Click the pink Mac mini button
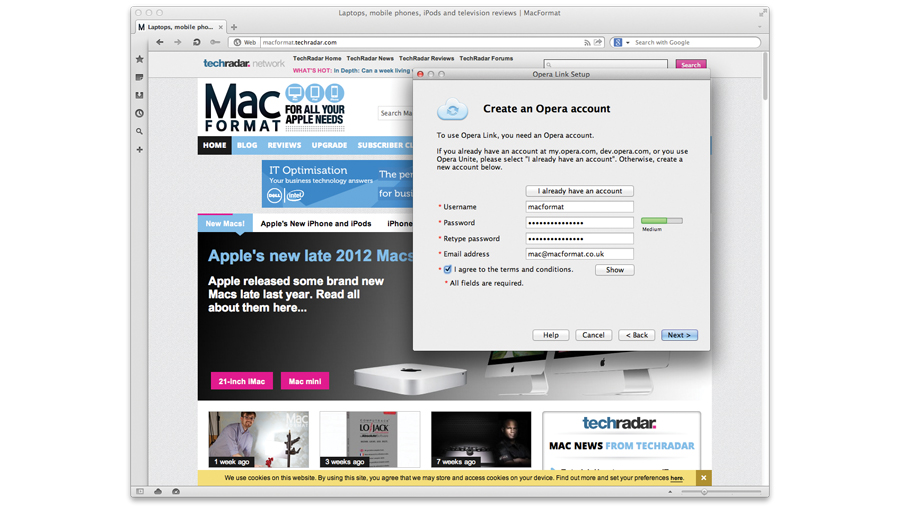The width and height of the screenshot is (900, 506). pos(305,381)
